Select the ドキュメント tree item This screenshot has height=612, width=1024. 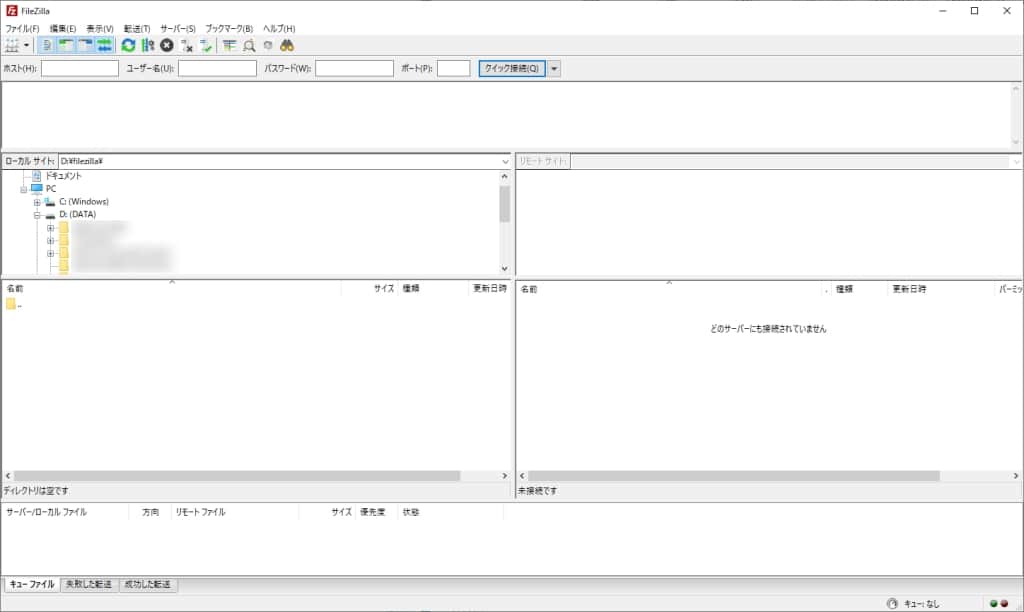63,176
